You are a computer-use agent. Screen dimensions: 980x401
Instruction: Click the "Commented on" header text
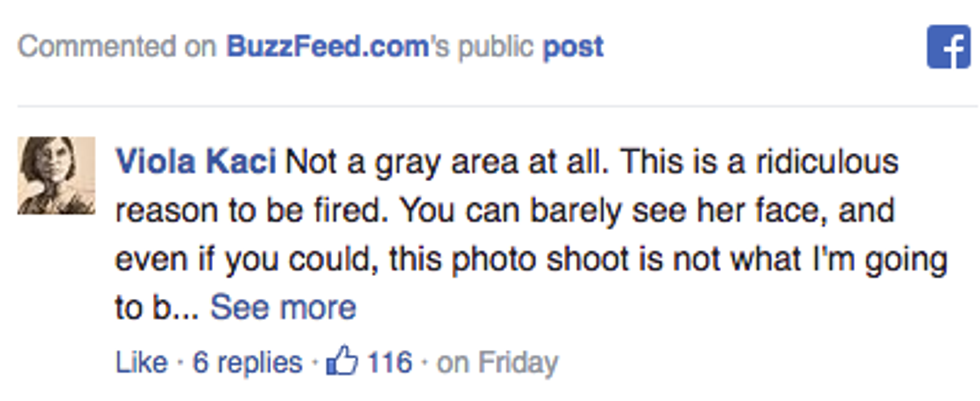coord(118,47)
